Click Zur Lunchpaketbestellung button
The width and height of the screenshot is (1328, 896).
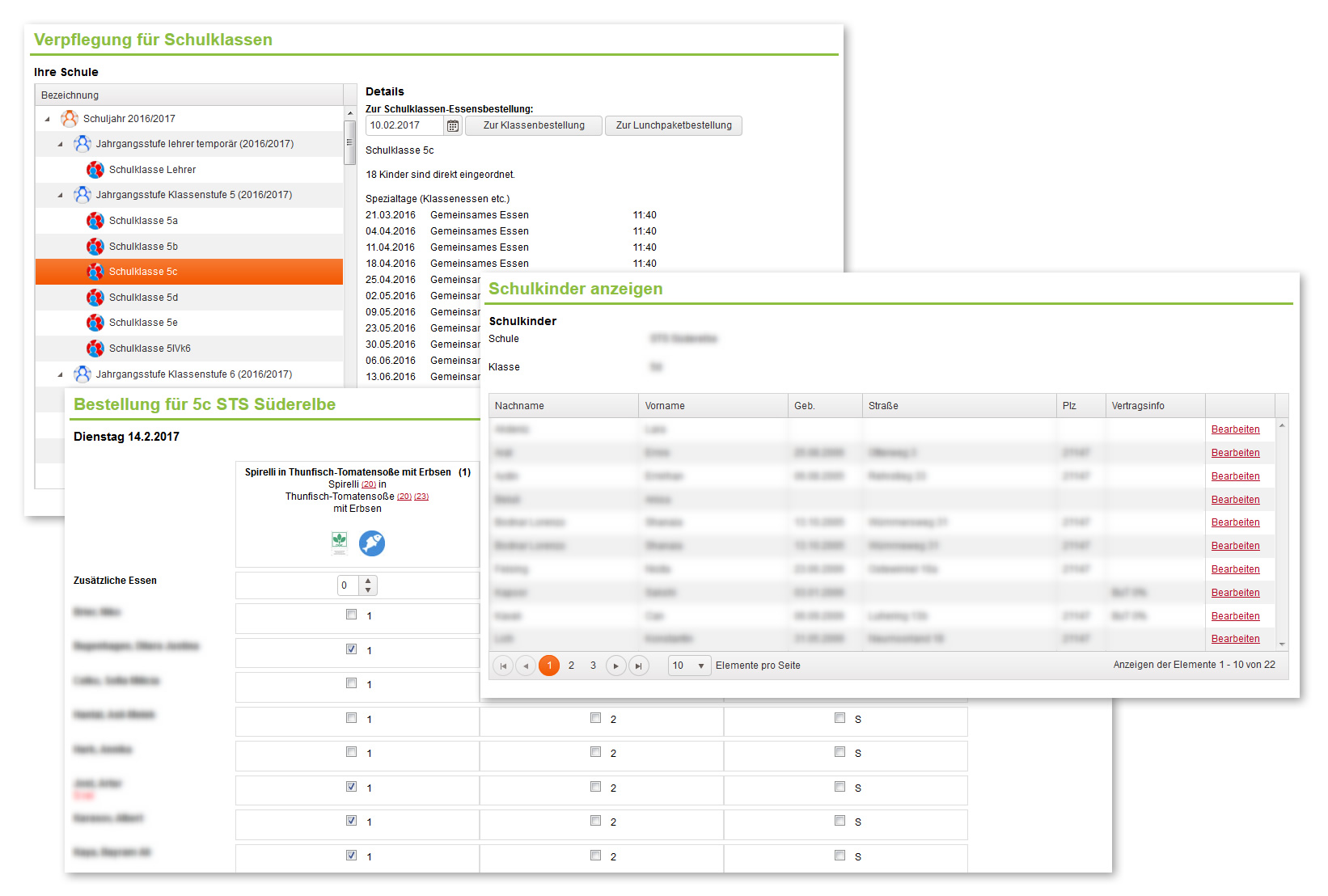[x=673, y=125]
